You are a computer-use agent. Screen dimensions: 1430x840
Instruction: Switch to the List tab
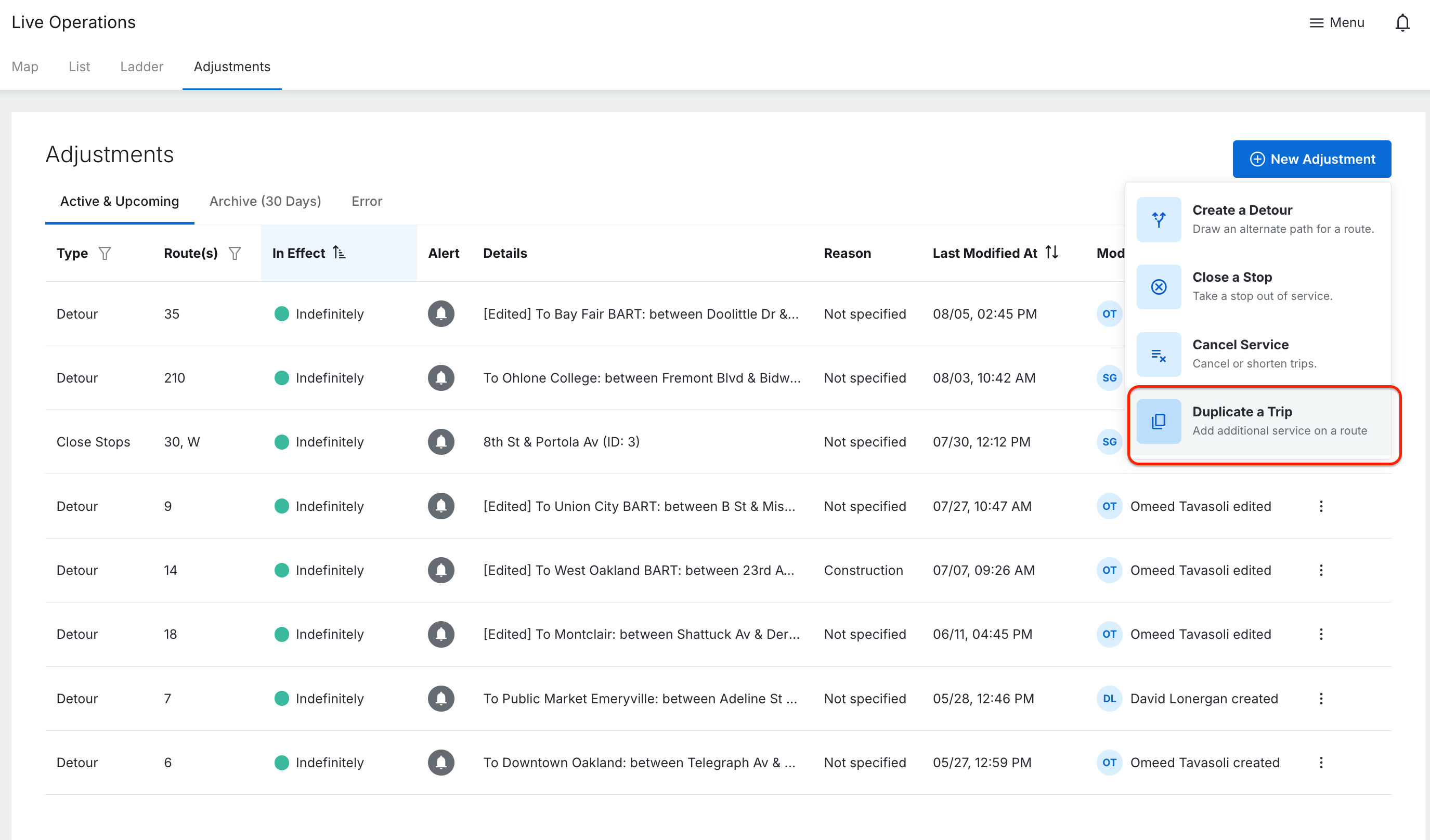point(80,67)
